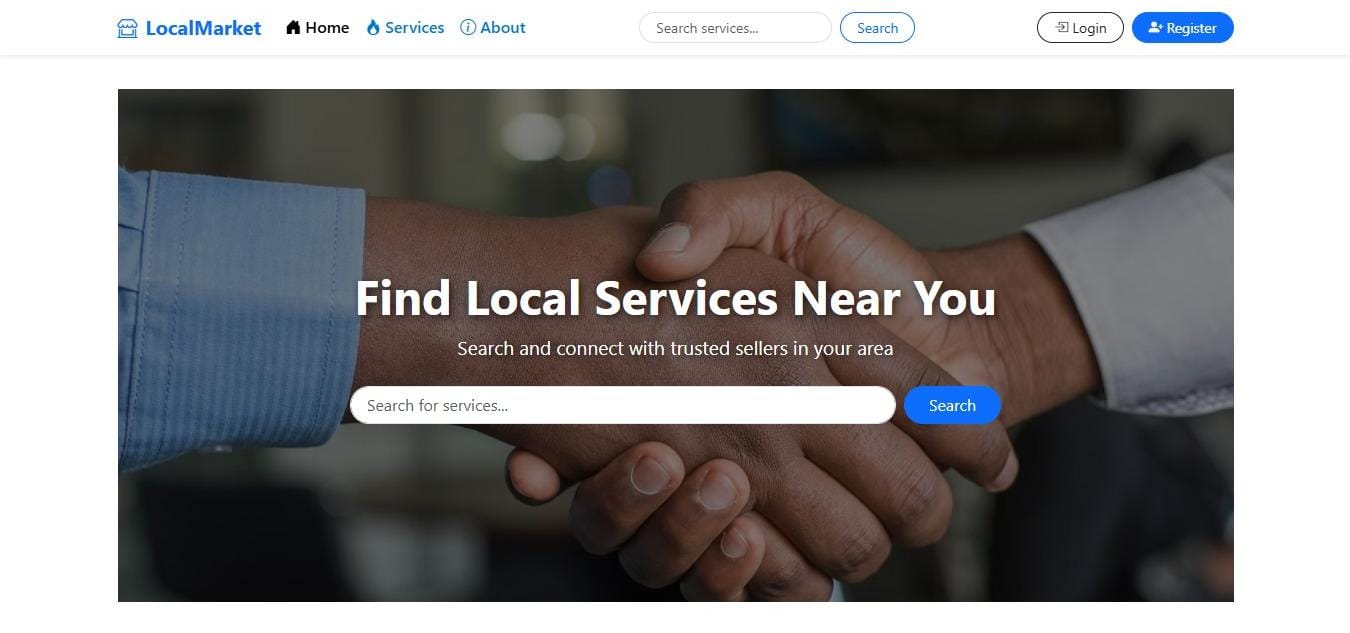Click the blue Register button
The image size is (1350, 633).
(1183, 28)
